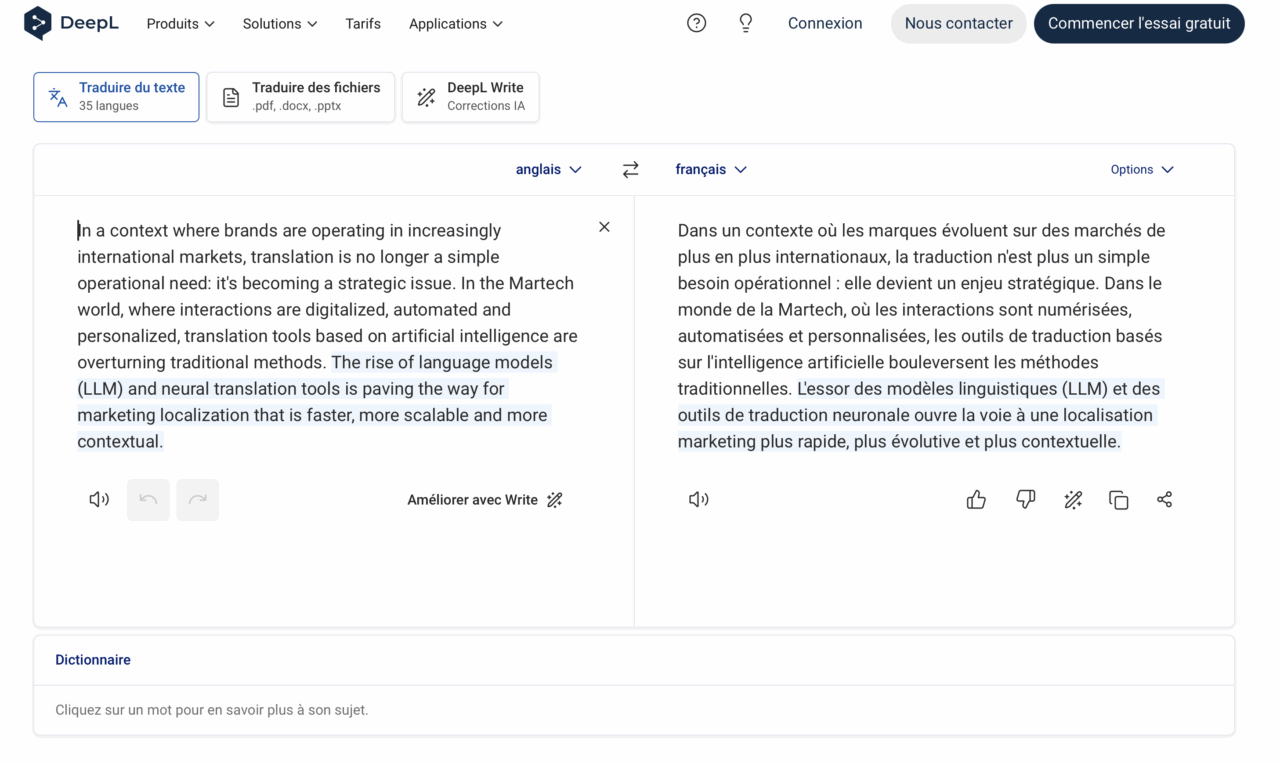Give thumbs down to the translation

pyautogui.click(x=1025, y=500)
